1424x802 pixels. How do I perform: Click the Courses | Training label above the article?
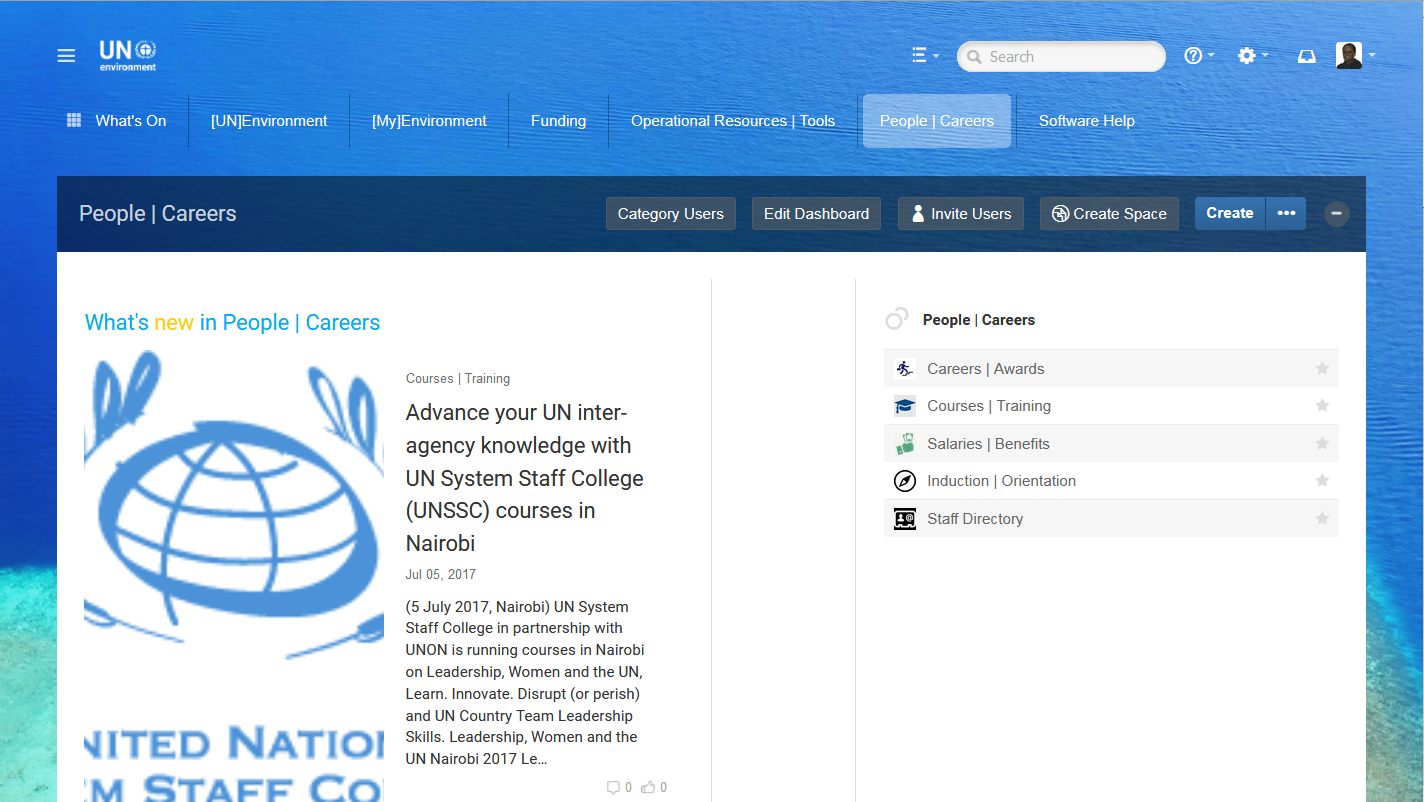click(458, 378)
